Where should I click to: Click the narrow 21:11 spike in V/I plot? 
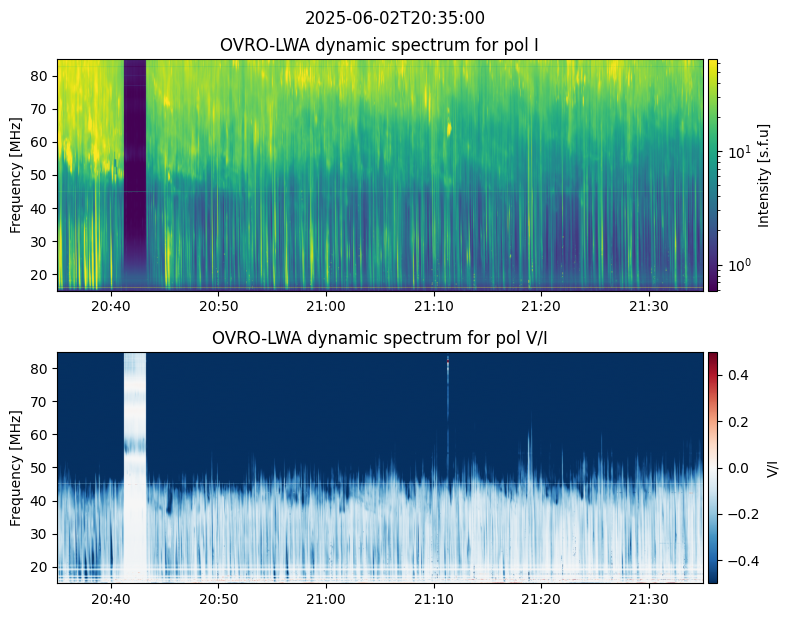448,400
